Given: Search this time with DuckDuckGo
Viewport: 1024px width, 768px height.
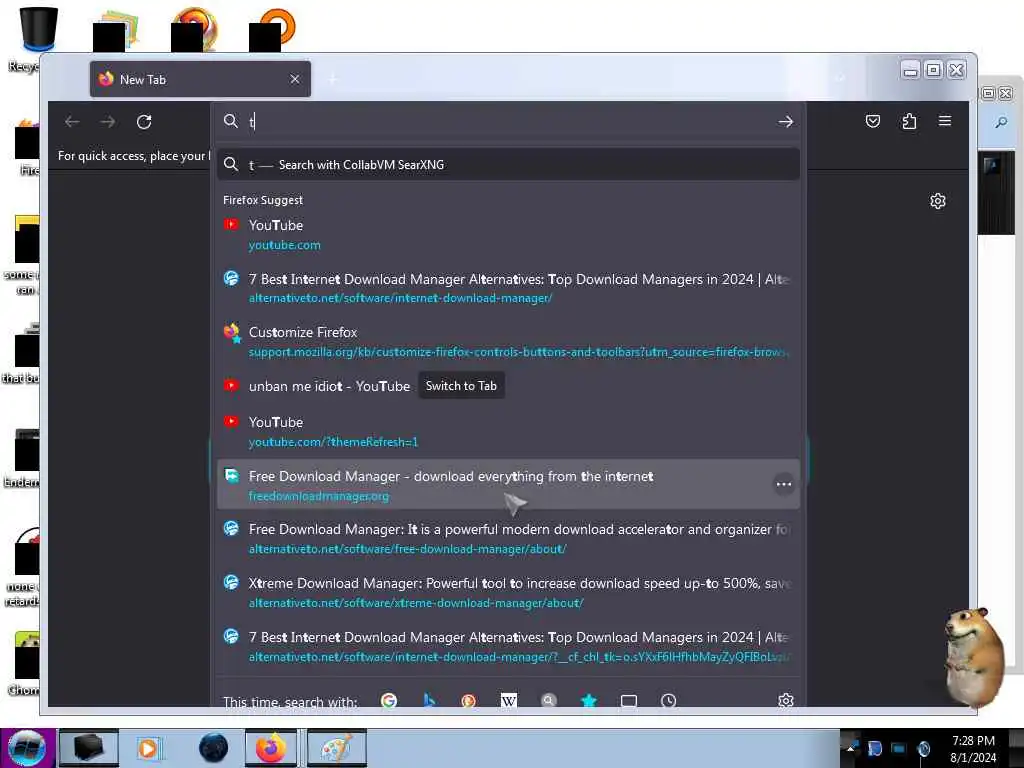Looking at the screenshot, I should (468, 701).
